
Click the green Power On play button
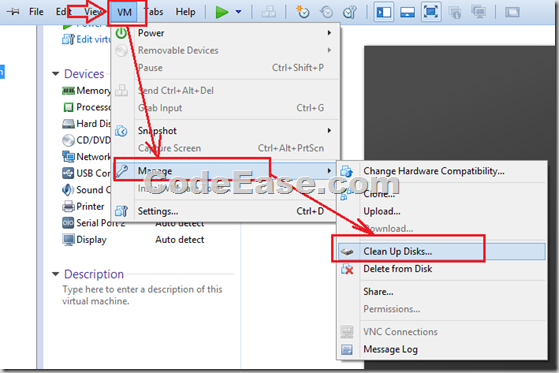[222, 12]
